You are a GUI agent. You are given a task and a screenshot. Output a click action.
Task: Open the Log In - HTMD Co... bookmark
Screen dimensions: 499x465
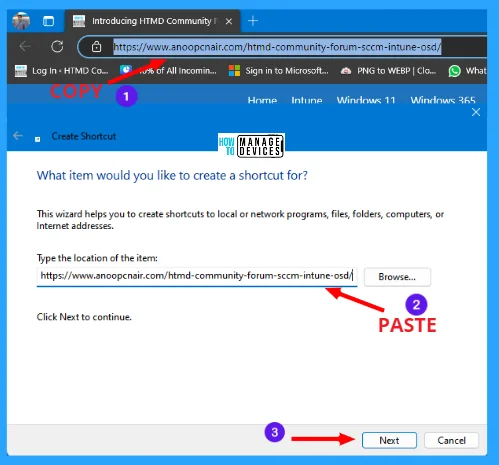tap(62, 71)
